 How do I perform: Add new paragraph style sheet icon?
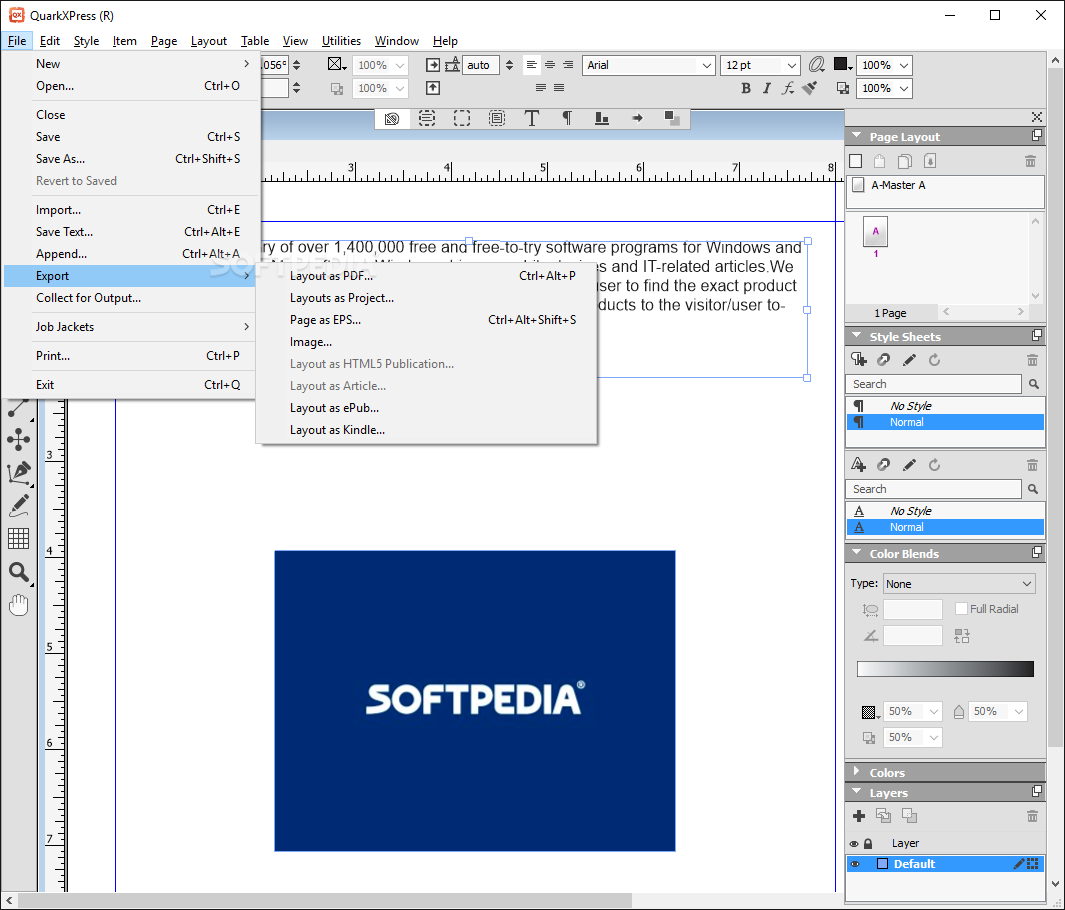tap(859, 360)
